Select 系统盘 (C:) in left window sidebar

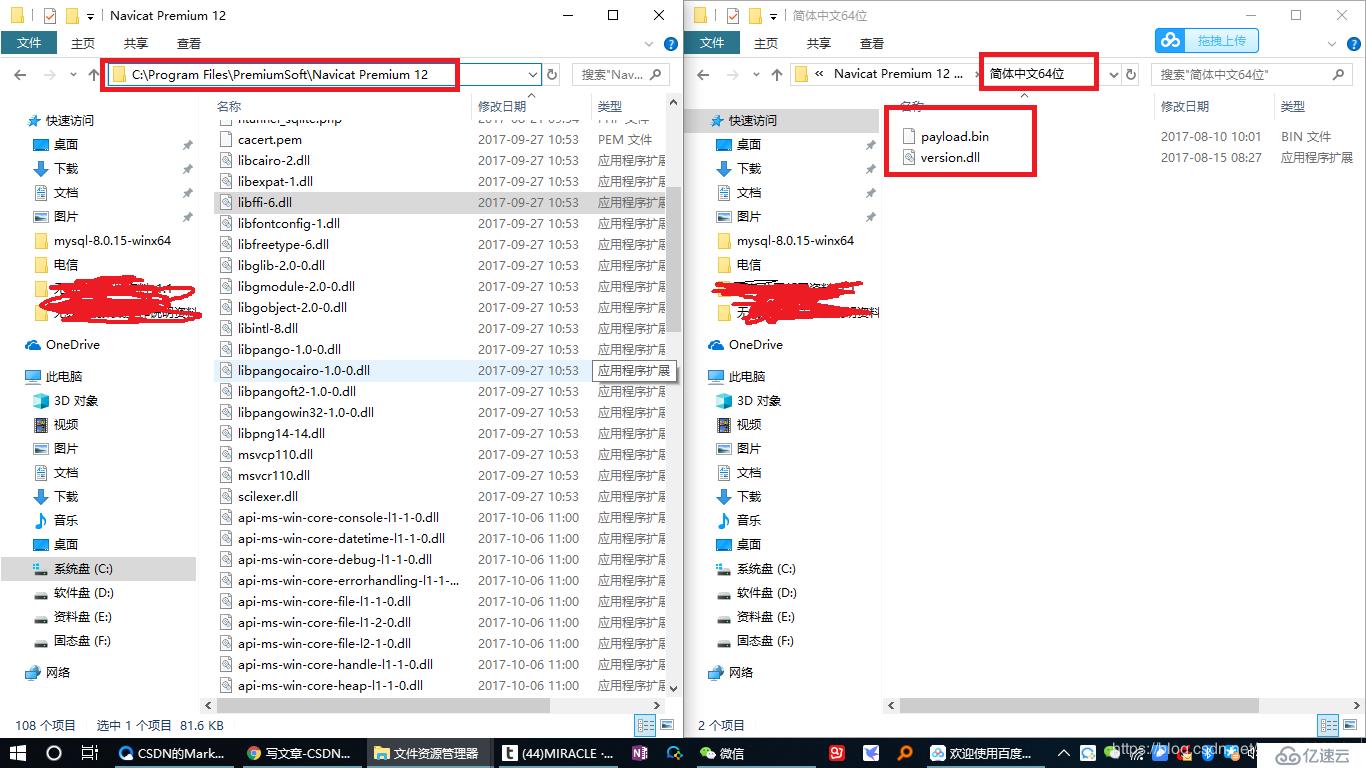pyautogui.click(x=83, y=568)
